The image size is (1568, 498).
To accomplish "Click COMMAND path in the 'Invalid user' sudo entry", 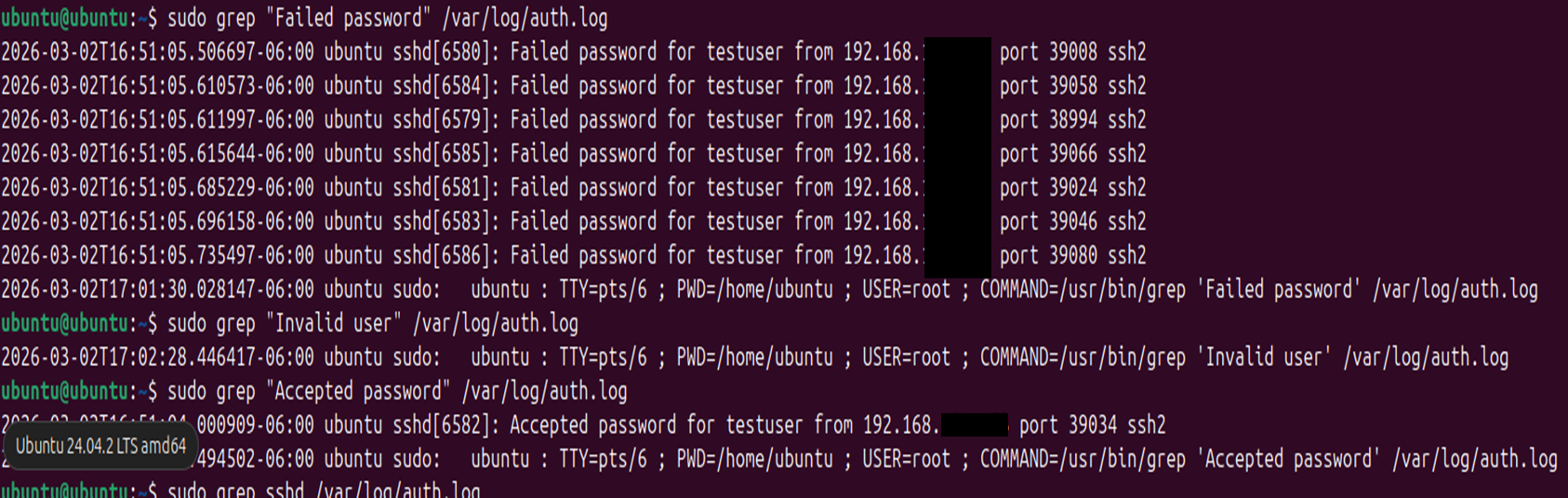I will 1083,357.
